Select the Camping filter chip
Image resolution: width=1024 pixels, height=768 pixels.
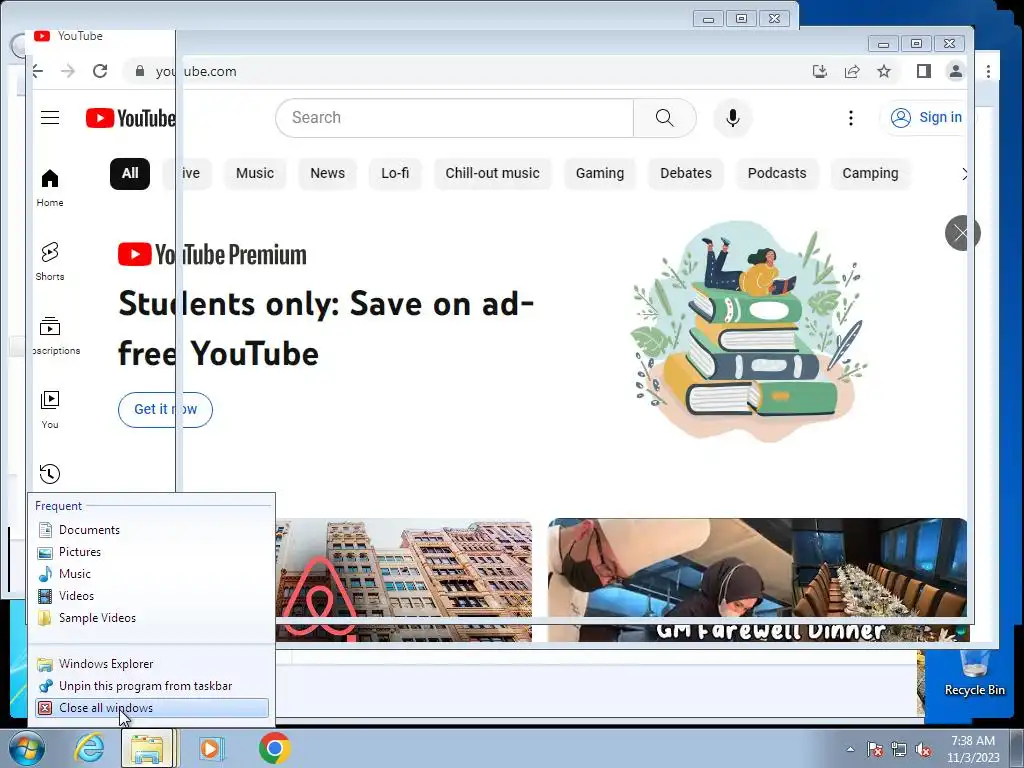[870, 174]
